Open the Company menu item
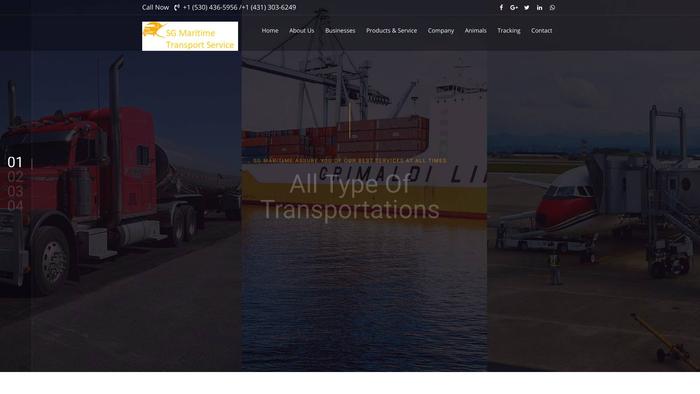Image resolution: width=700 pixels, height=394 pixels. (441, 31)
